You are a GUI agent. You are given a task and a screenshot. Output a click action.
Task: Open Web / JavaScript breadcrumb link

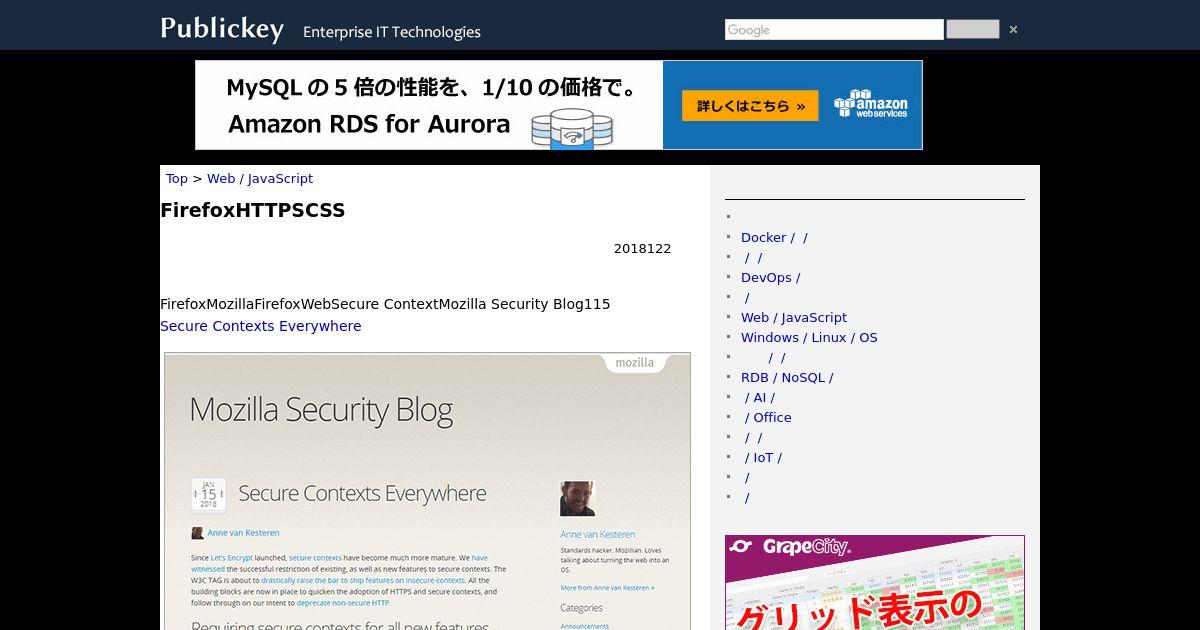260,178
